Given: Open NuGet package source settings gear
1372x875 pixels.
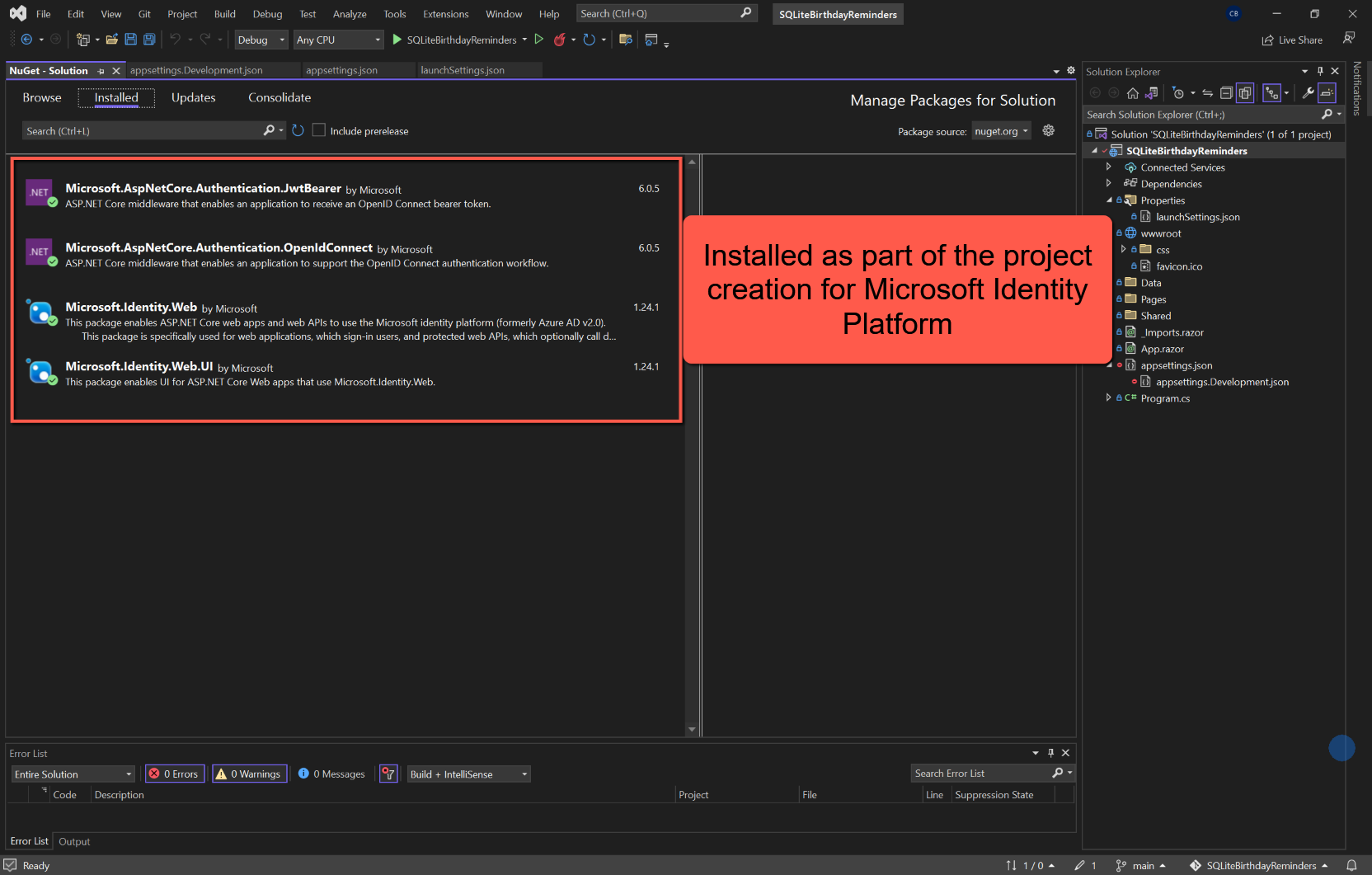Looking at the screenshot, I should click(x=1049, y=130).
